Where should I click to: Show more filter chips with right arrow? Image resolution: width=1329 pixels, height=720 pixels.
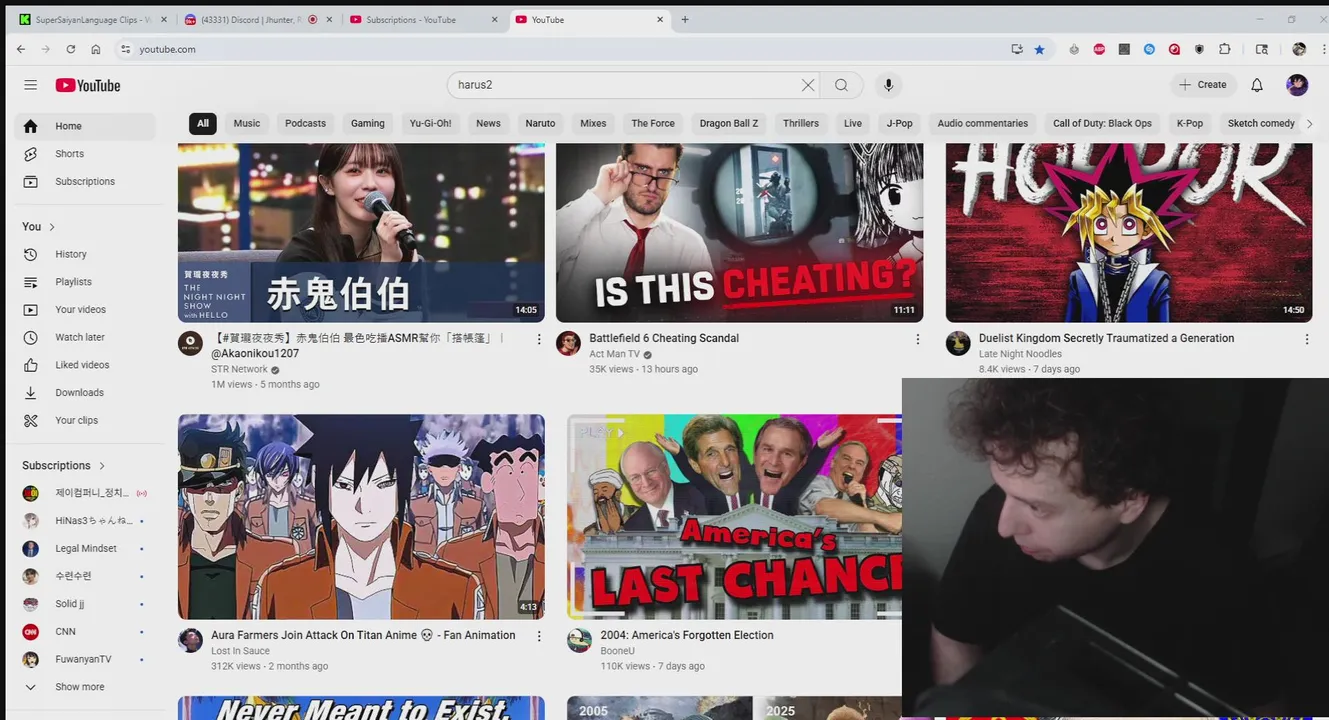click(x=1310, y=124)
